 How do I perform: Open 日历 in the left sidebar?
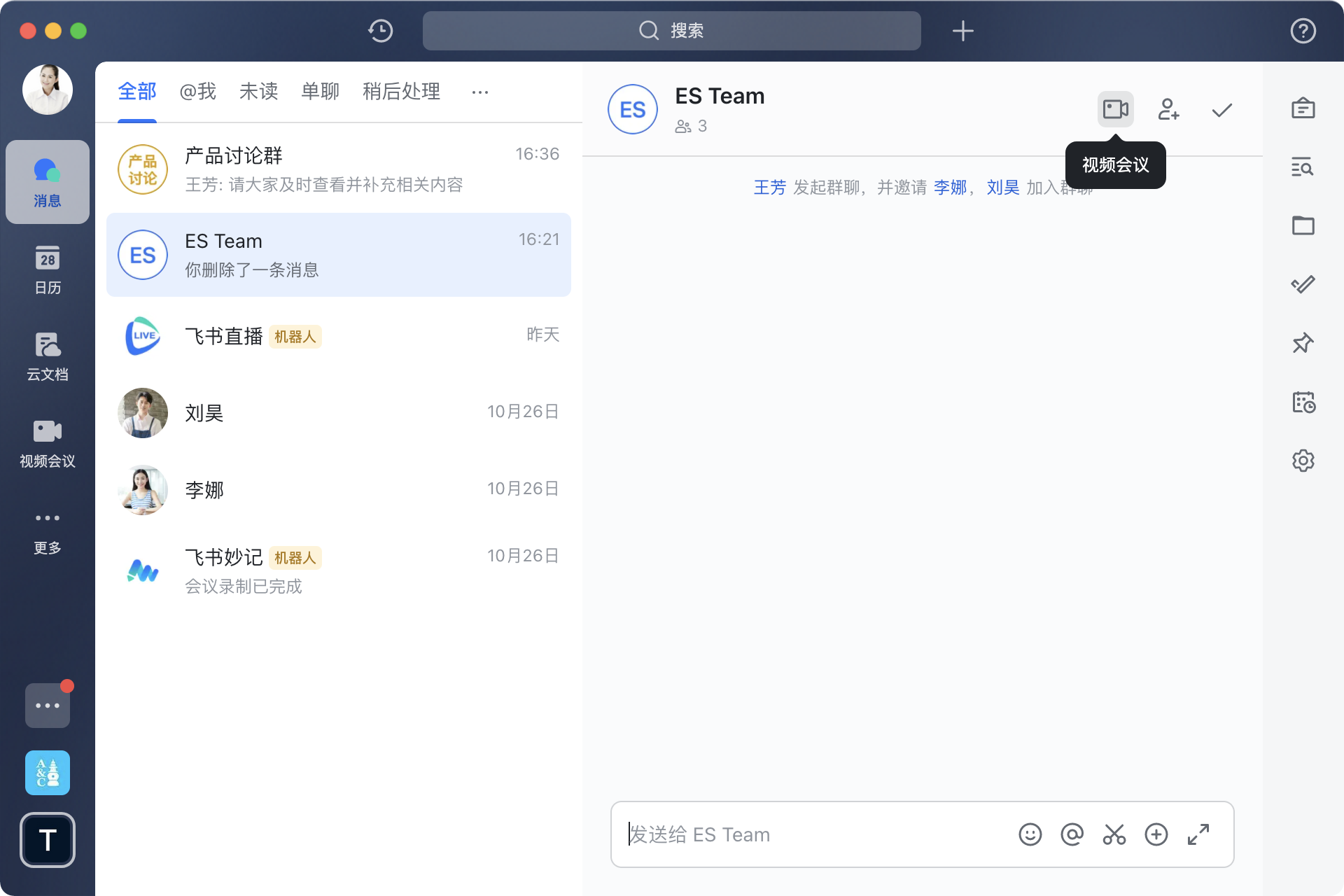pyautogui.click(x=48, y=269)
